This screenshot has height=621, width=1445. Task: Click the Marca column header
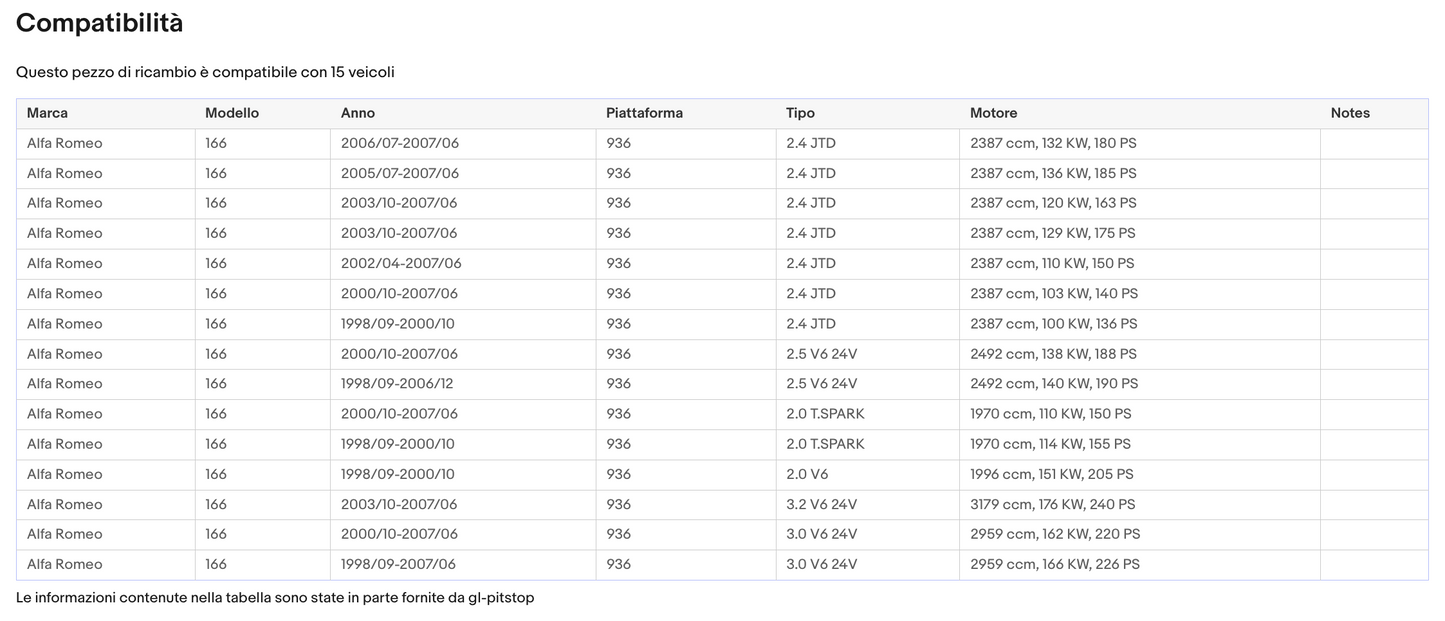(x=47, y=113)
